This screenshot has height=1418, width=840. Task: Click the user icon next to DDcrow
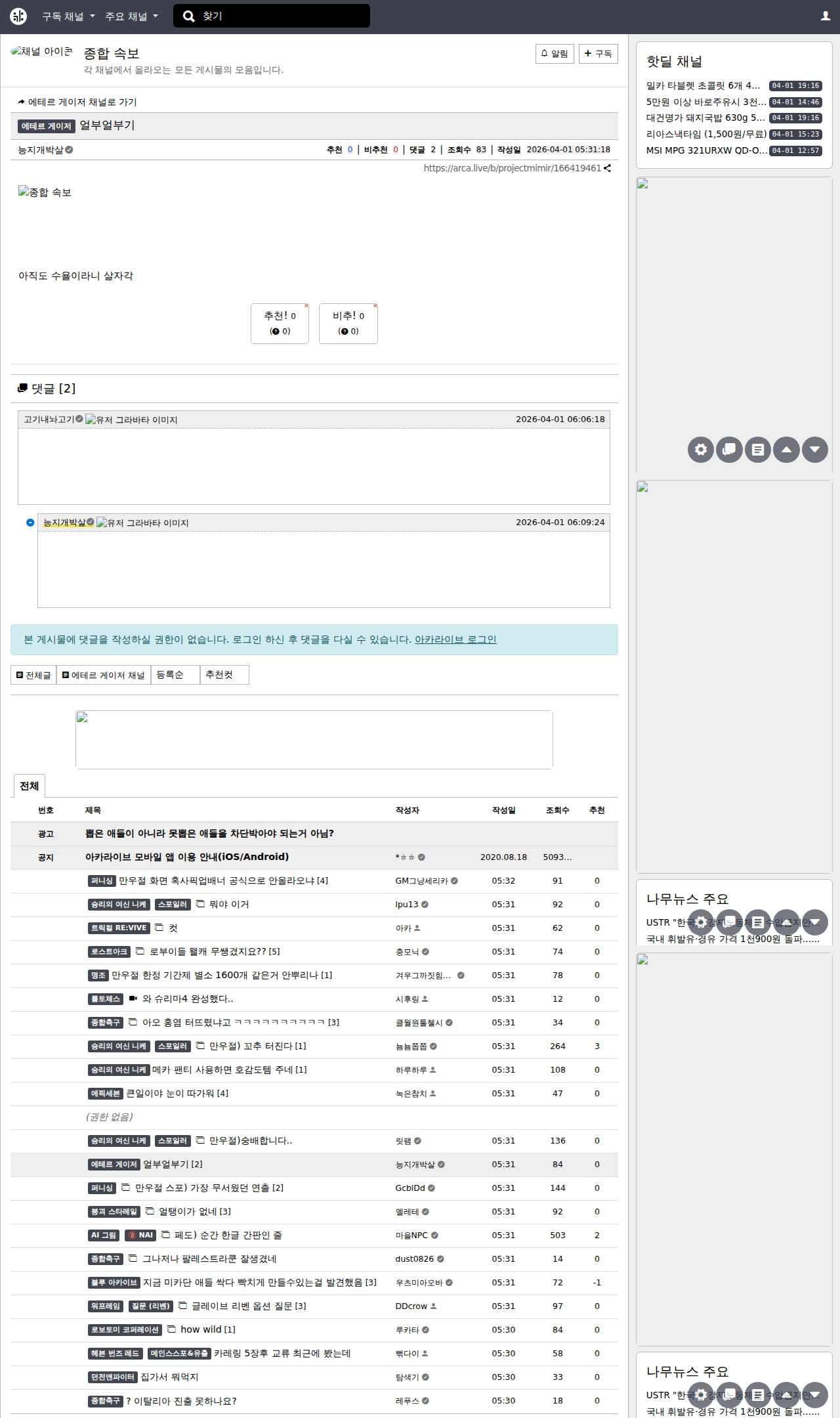(434, 1306)
